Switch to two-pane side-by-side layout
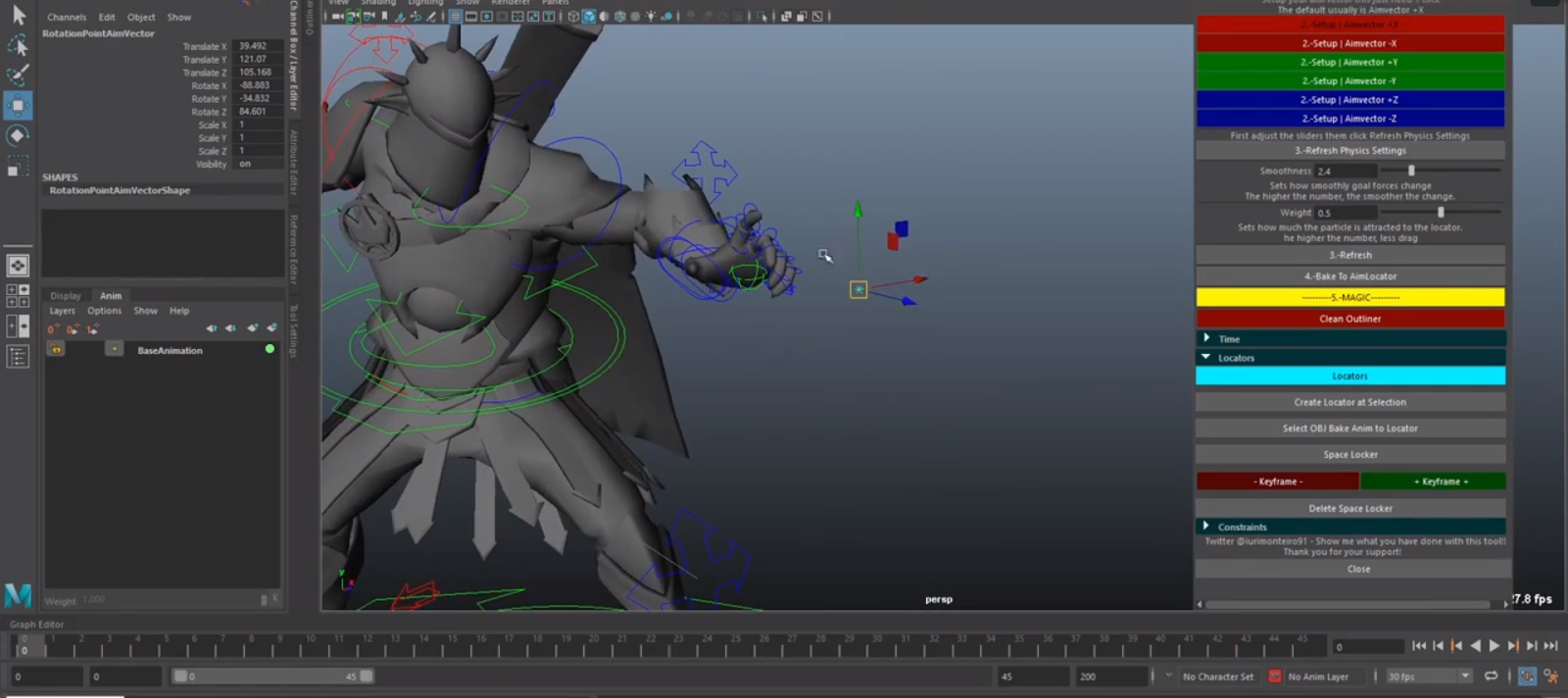1568x698 pixels. tap(18, 326)
